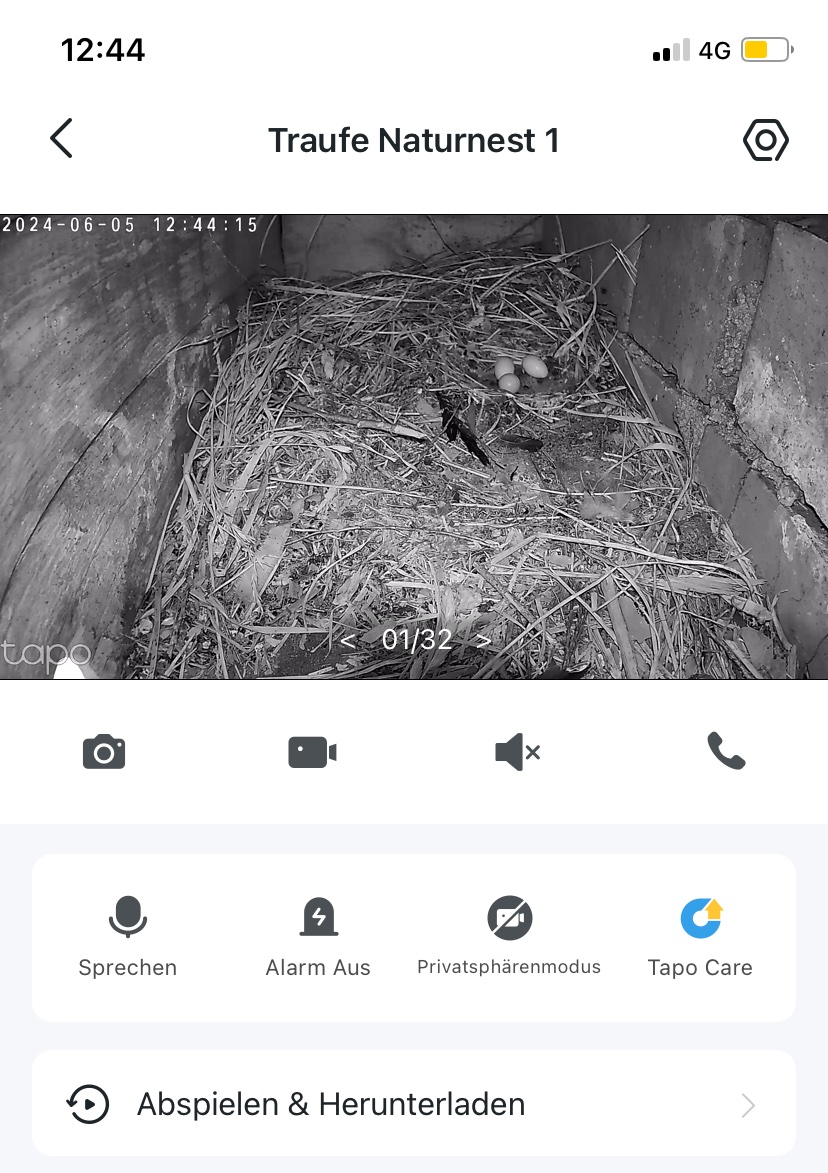The width and height of the screenshot is (828, 1173).
Task: Expand the Abspielen & Herunterladen chevron
Action: click(748, 1105)
